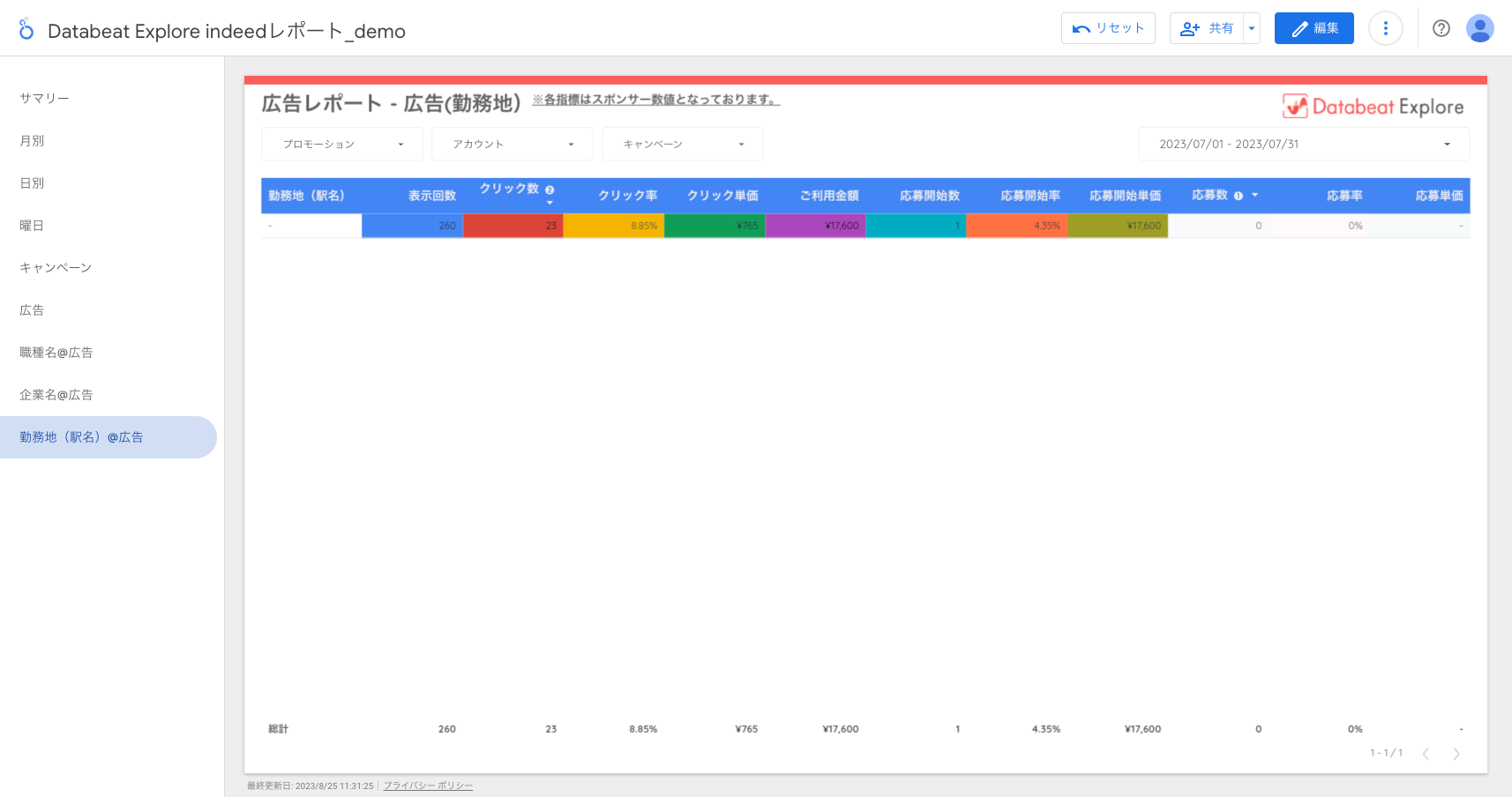Sort by 応募単価 column header
The image size is (1512, 797).
(1439, 196)
